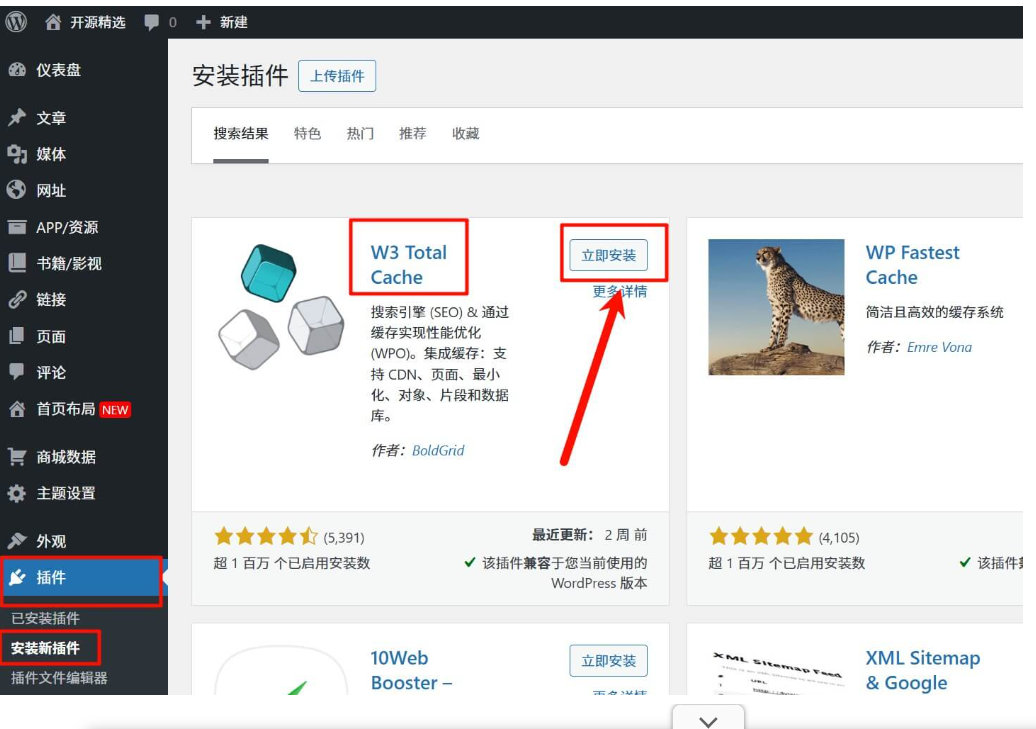Viewport: 1036px width, 729px height.
Task: Click the 媒体 media icon
Action: pyautogui.click(x=17, y=154)
